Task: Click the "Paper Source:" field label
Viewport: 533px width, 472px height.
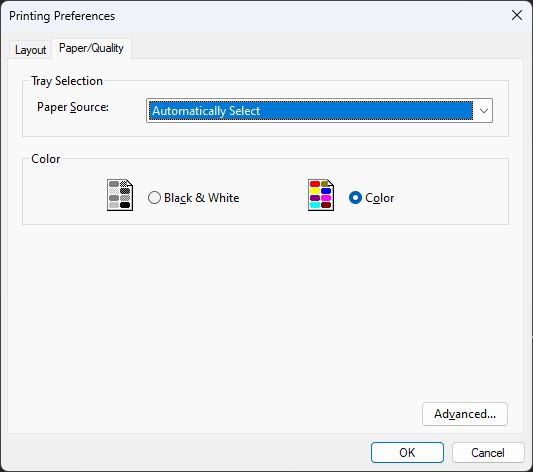Action: coord(73,107)
